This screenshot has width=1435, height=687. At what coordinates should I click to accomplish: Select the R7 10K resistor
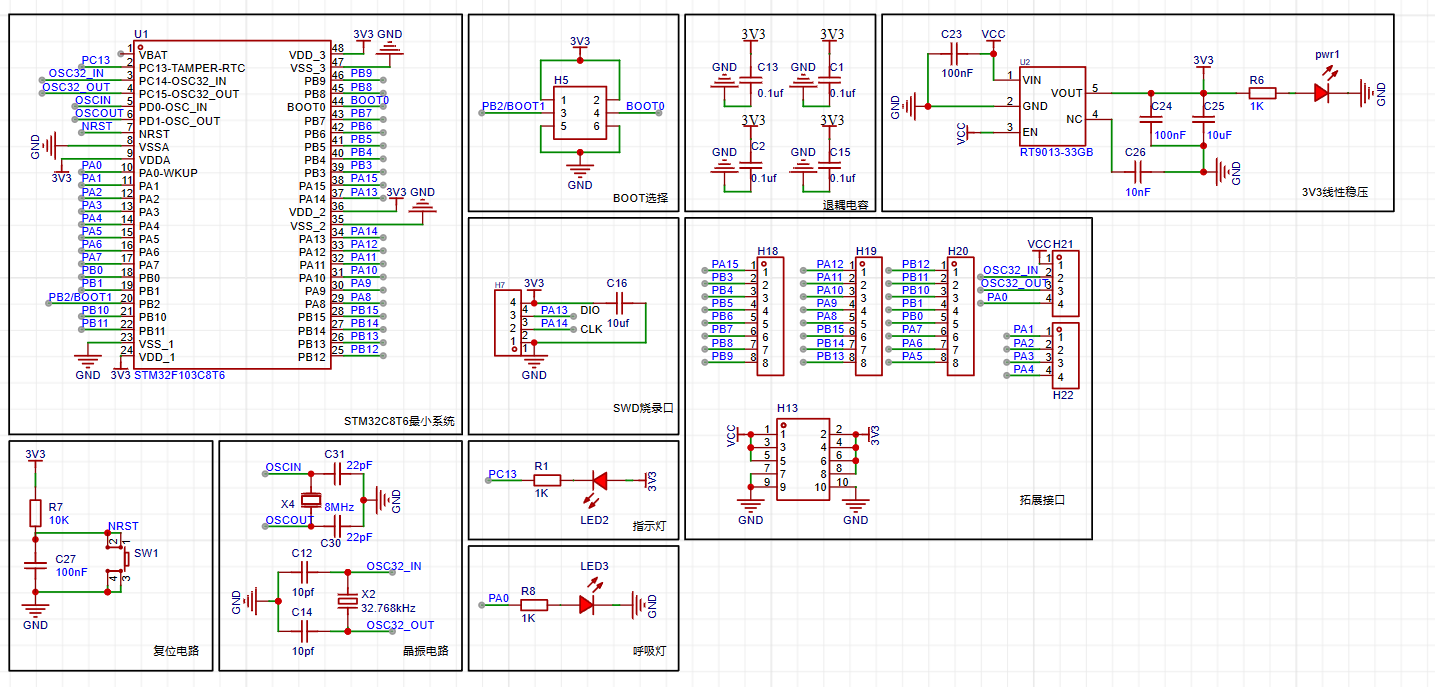(x=35, y=514)
